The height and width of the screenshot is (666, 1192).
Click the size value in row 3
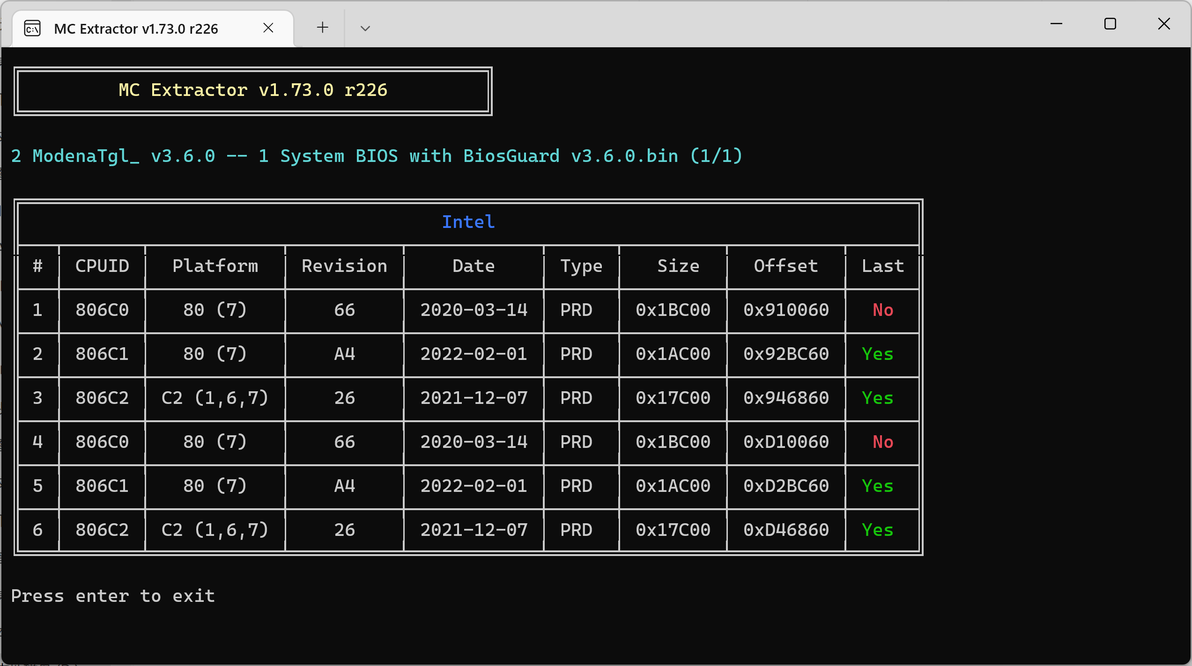(x=673, y=398)
